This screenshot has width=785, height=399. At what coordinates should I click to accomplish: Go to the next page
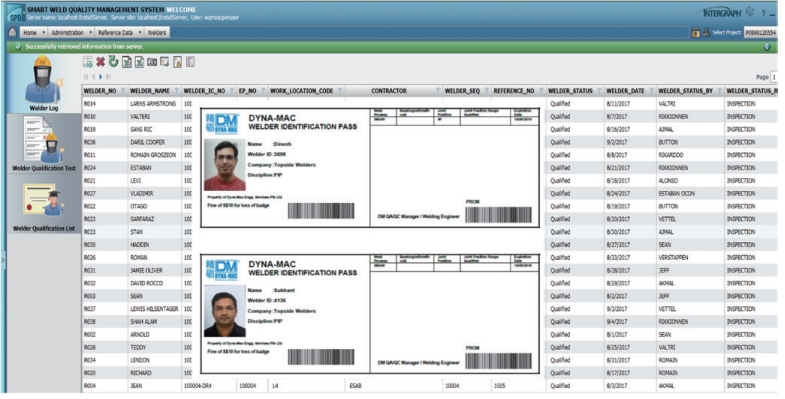[101, 77]
